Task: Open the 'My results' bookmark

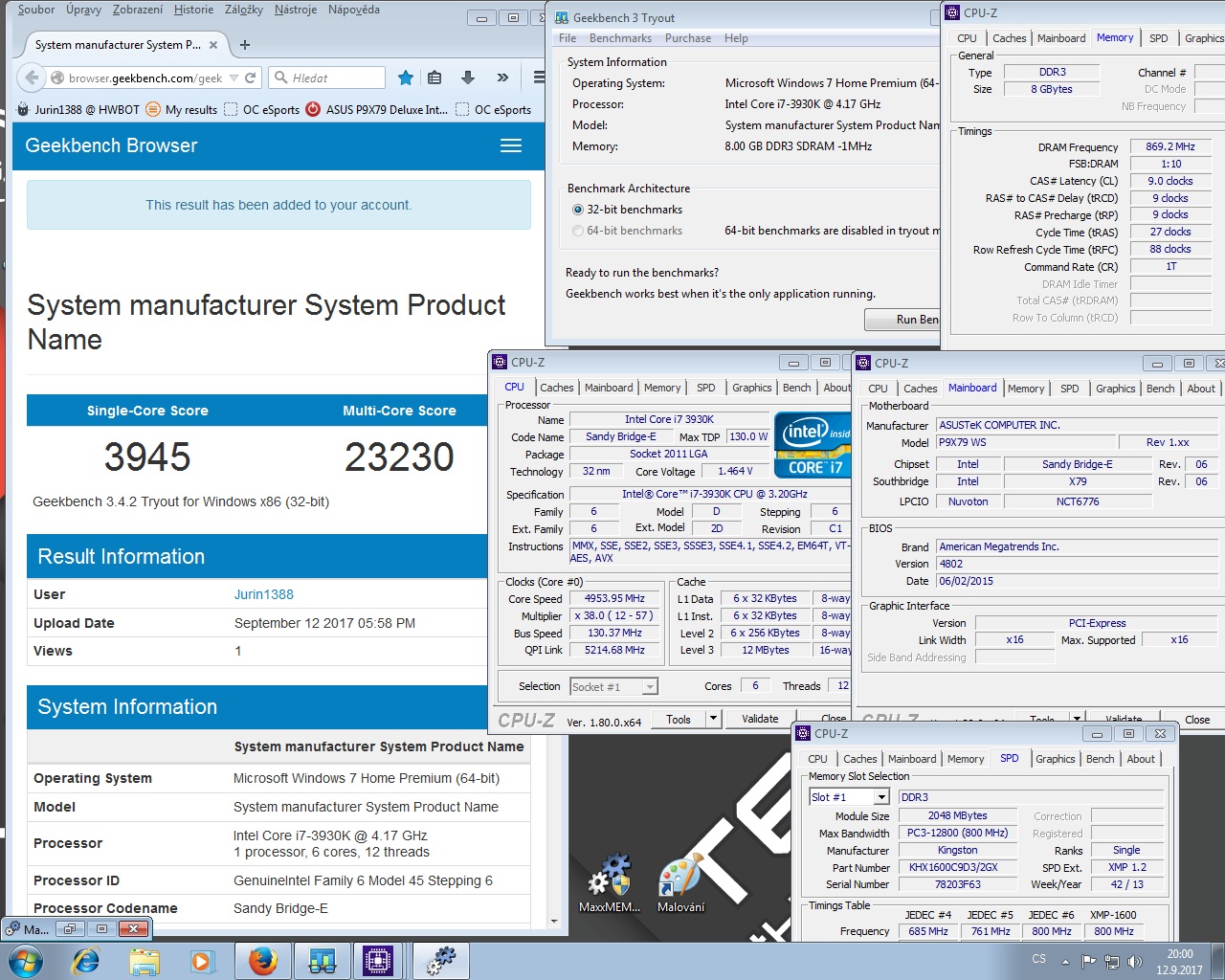Action: [182, 109]
